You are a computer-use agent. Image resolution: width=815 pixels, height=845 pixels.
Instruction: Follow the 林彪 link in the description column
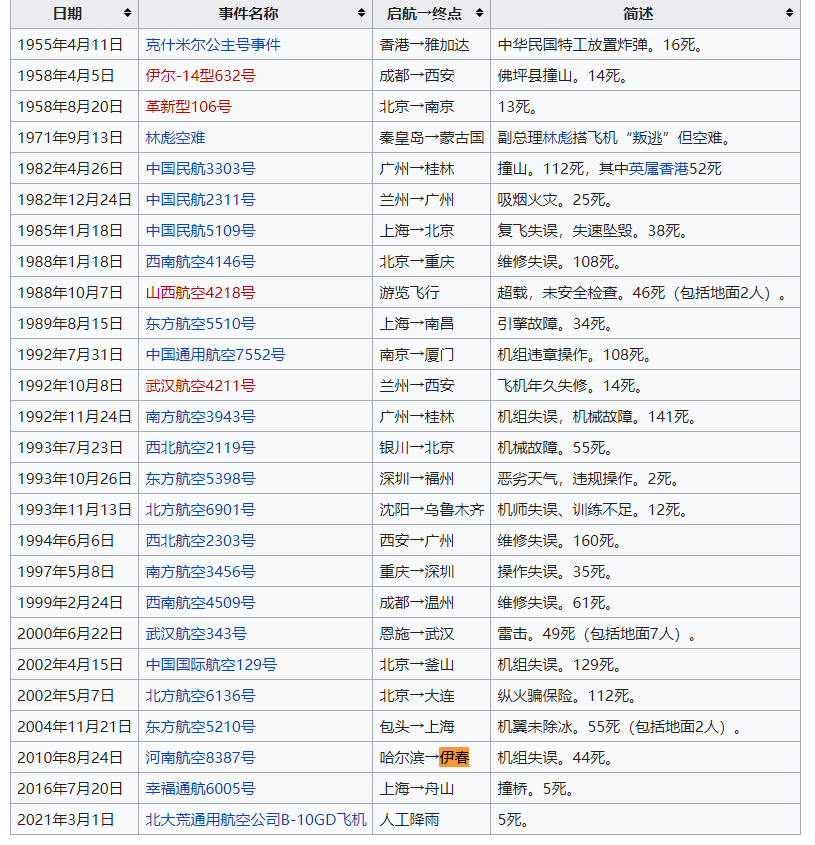(x=557, y=138)
